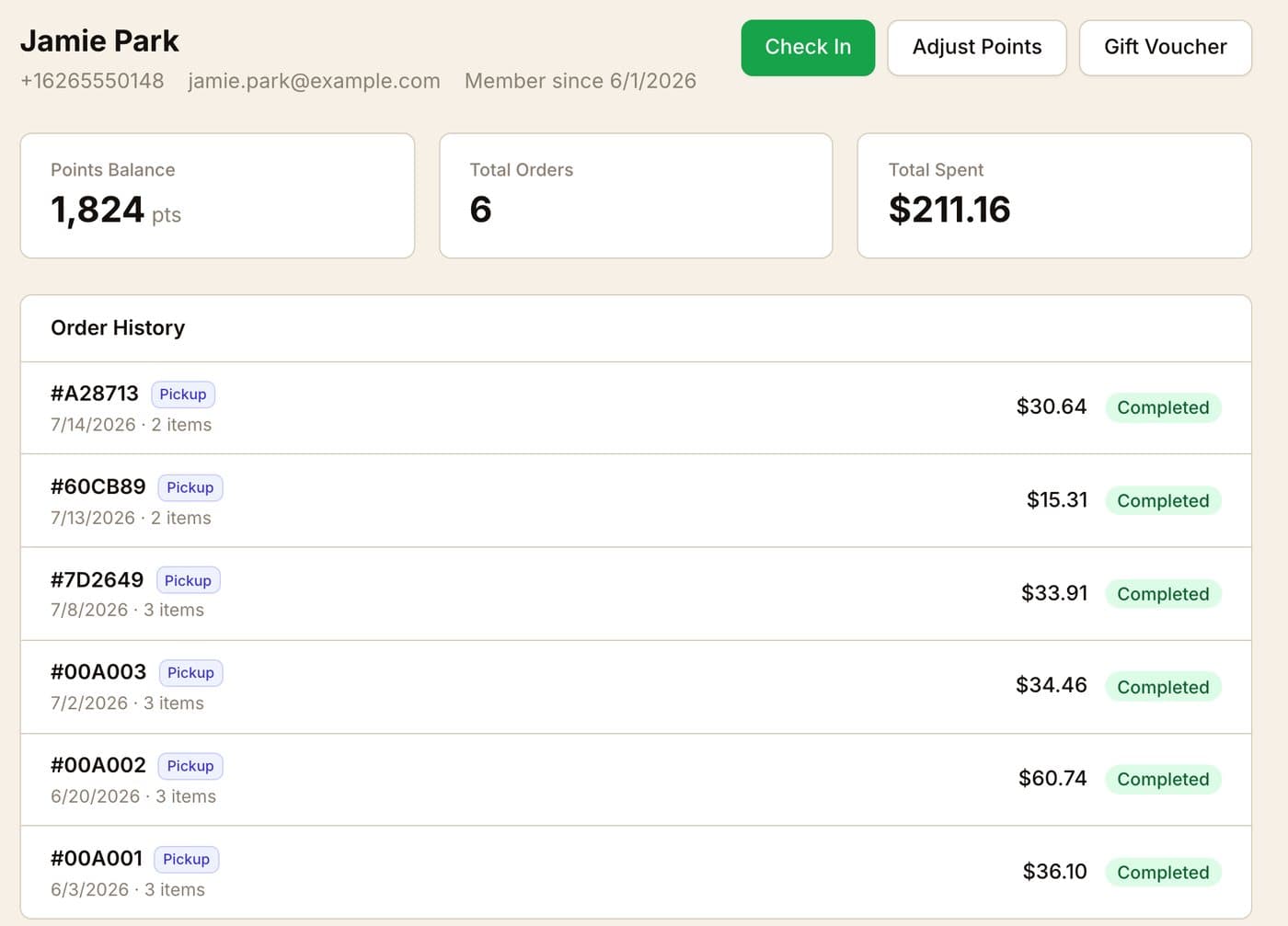
Task: Select the Total Orders card
Action: [x=636, y=196]
